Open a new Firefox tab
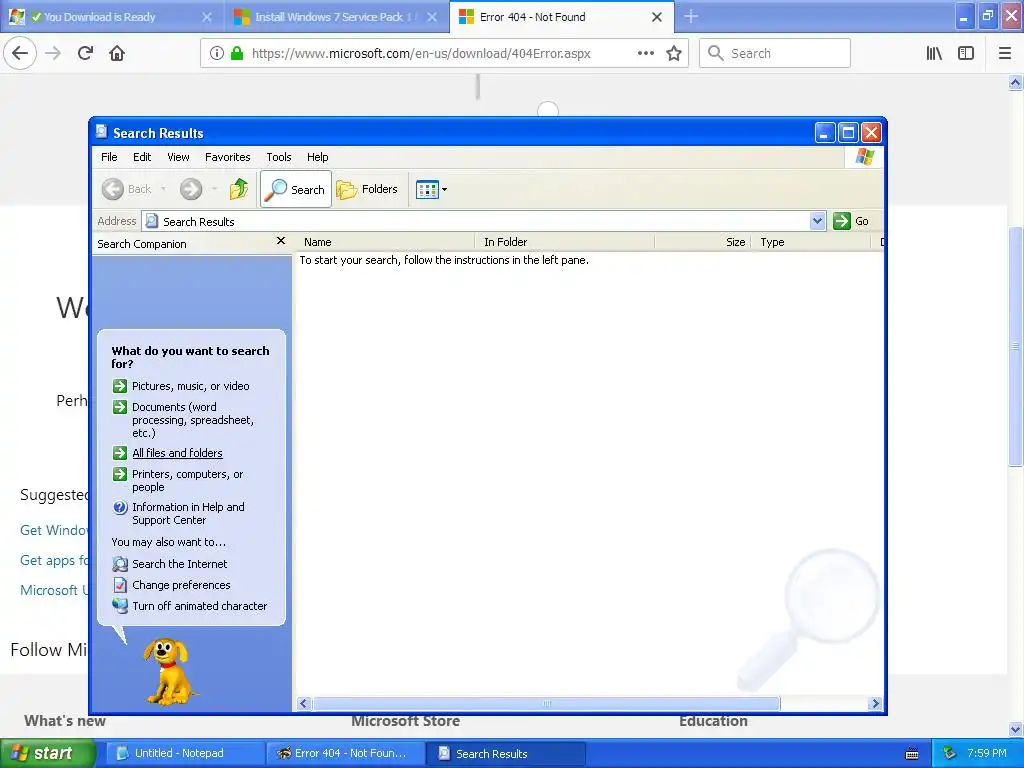 click(691, 17)
